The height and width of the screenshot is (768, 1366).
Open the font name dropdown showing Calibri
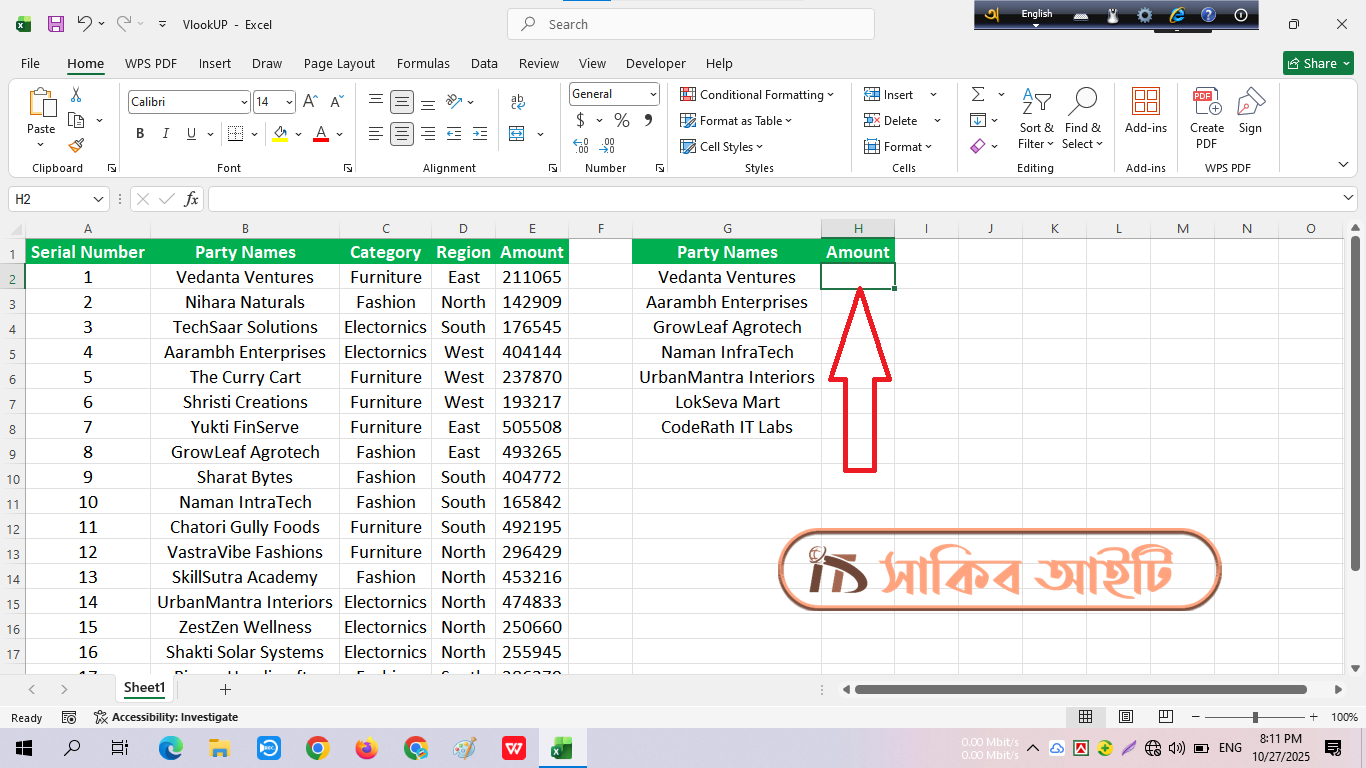point(244,102)
